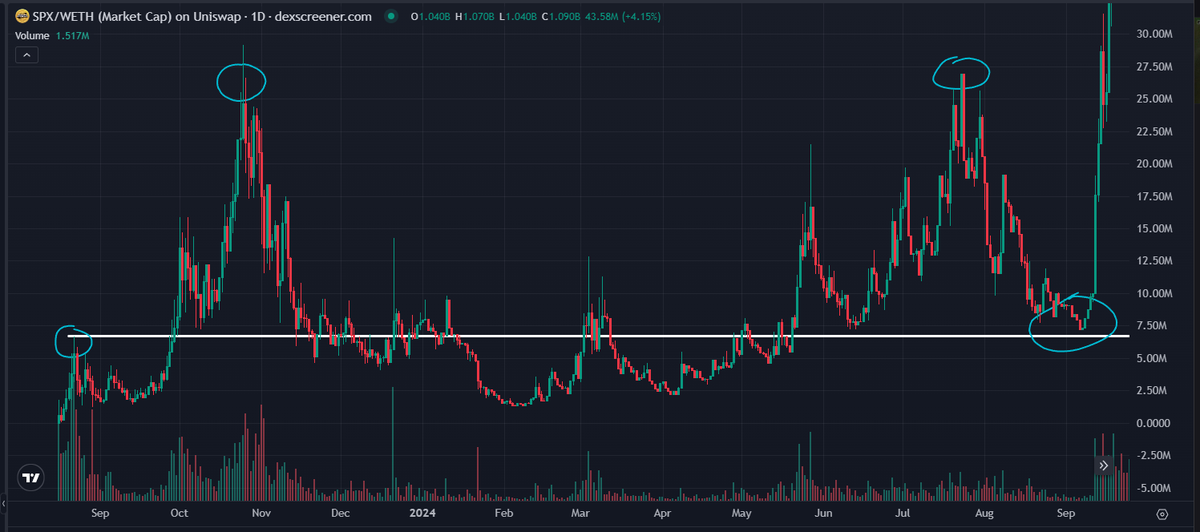The height and width of the screenshot is (532, 1200).
Task: Click the -2.50M price axis label
Action: [1154, 456]
